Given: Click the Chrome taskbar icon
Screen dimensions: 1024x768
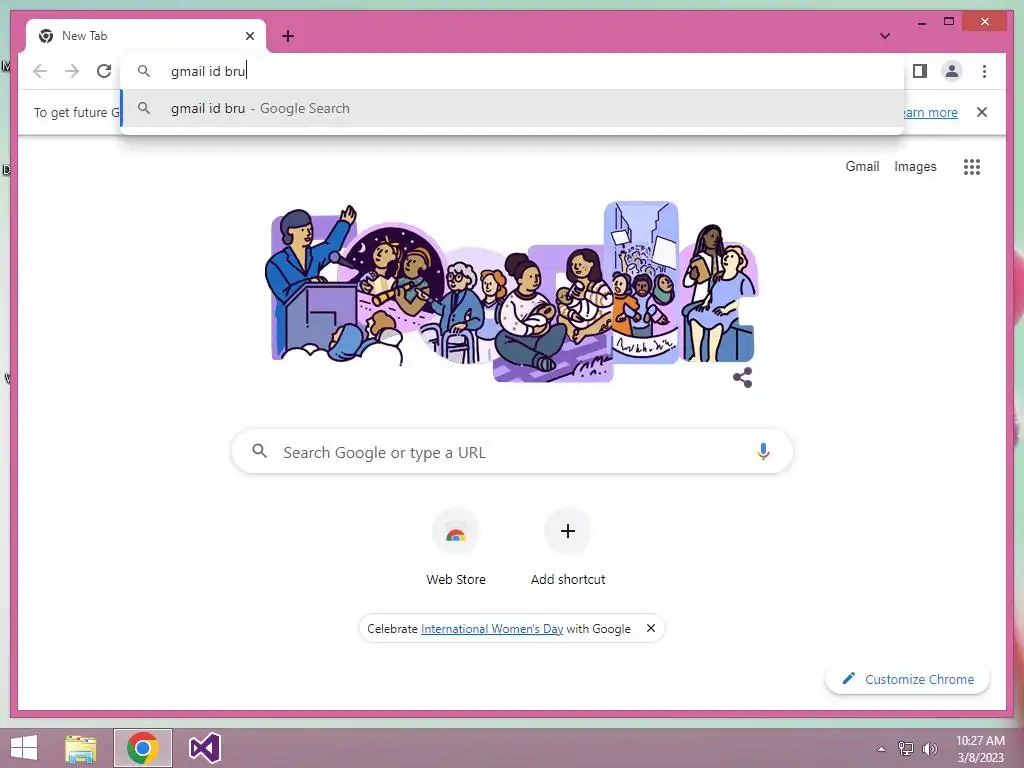Looking at the screenshot, I should 143,748.
